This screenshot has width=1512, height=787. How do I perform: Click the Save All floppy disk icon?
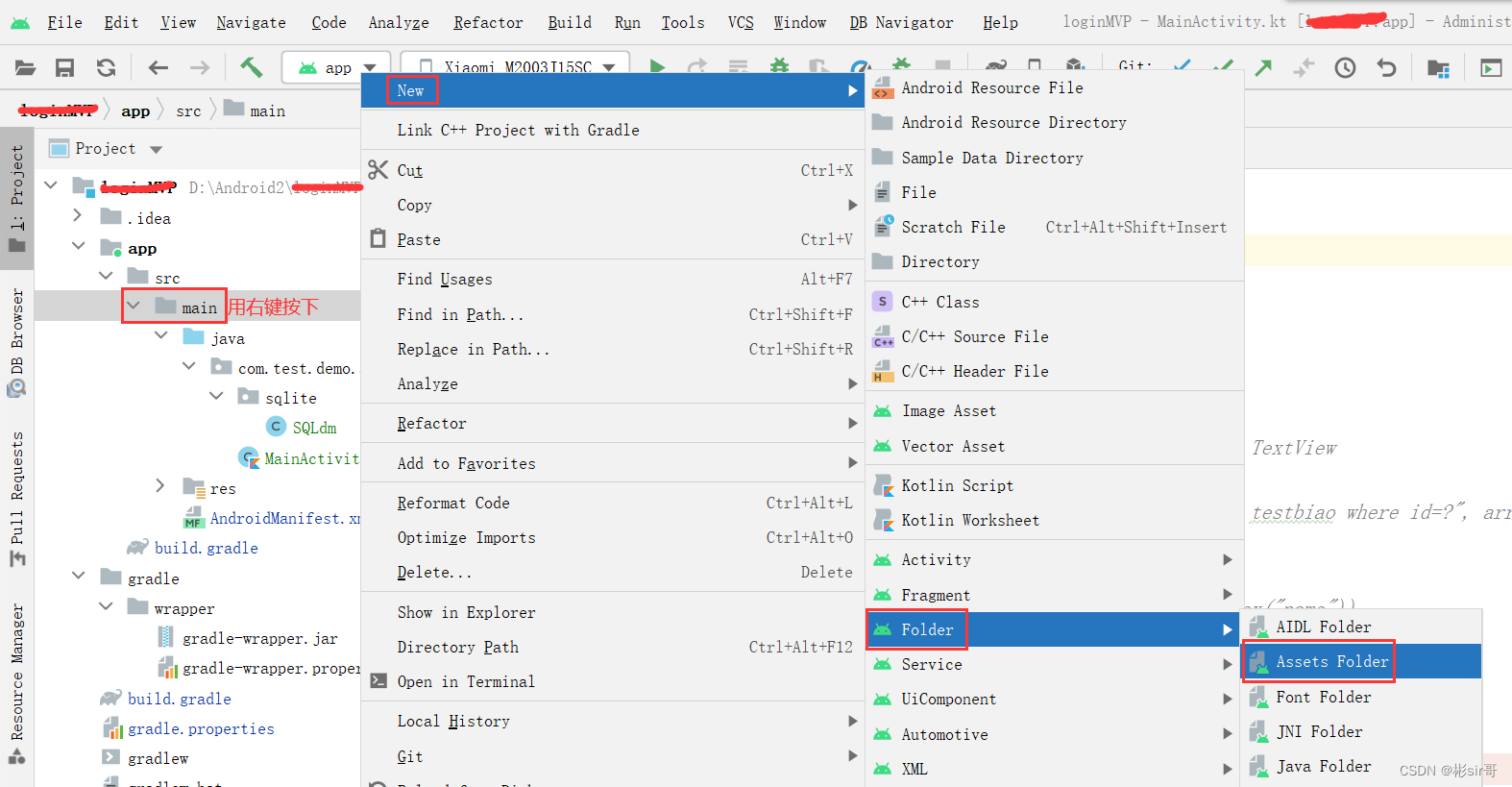pos(65,67)
